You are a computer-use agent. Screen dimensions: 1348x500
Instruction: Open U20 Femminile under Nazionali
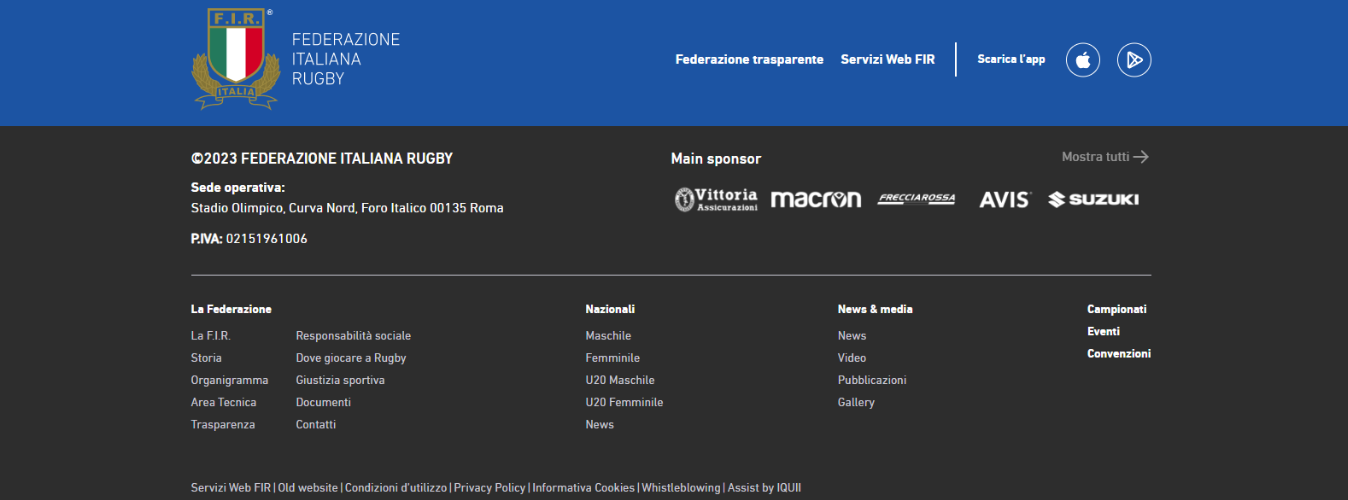pos(624,402)
